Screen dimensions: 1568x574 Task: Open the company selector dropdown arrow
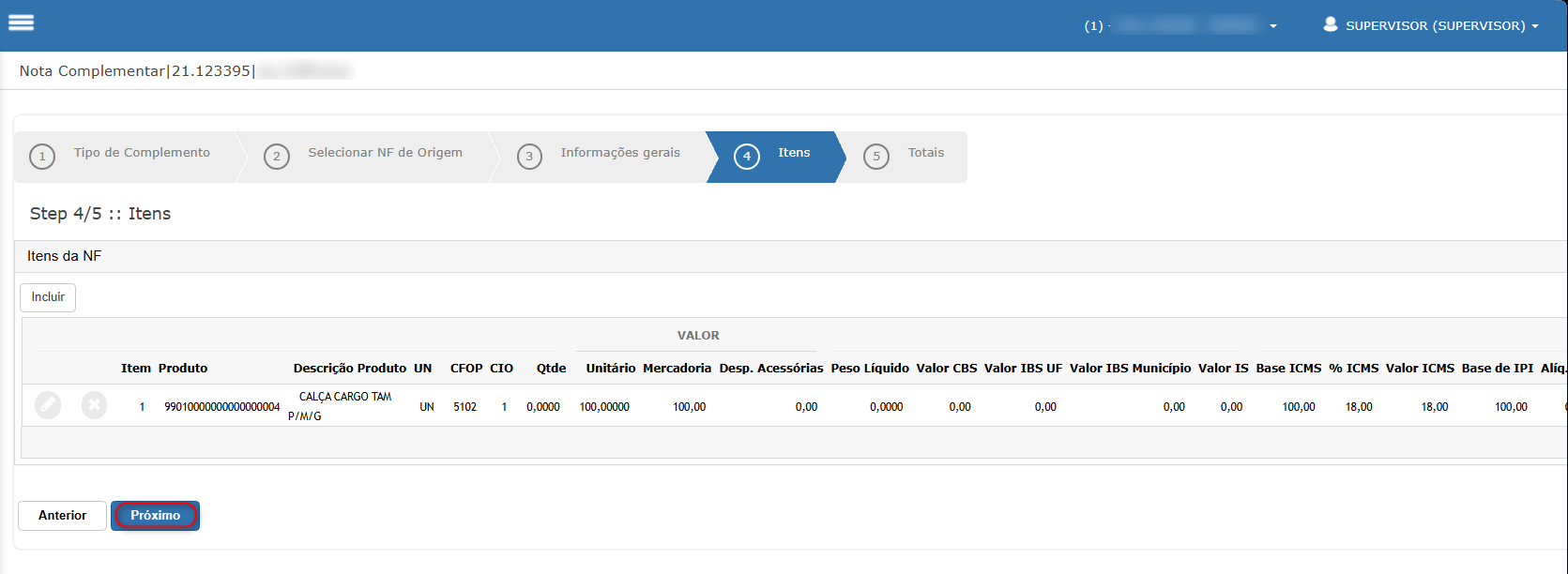coord(1272,26)
